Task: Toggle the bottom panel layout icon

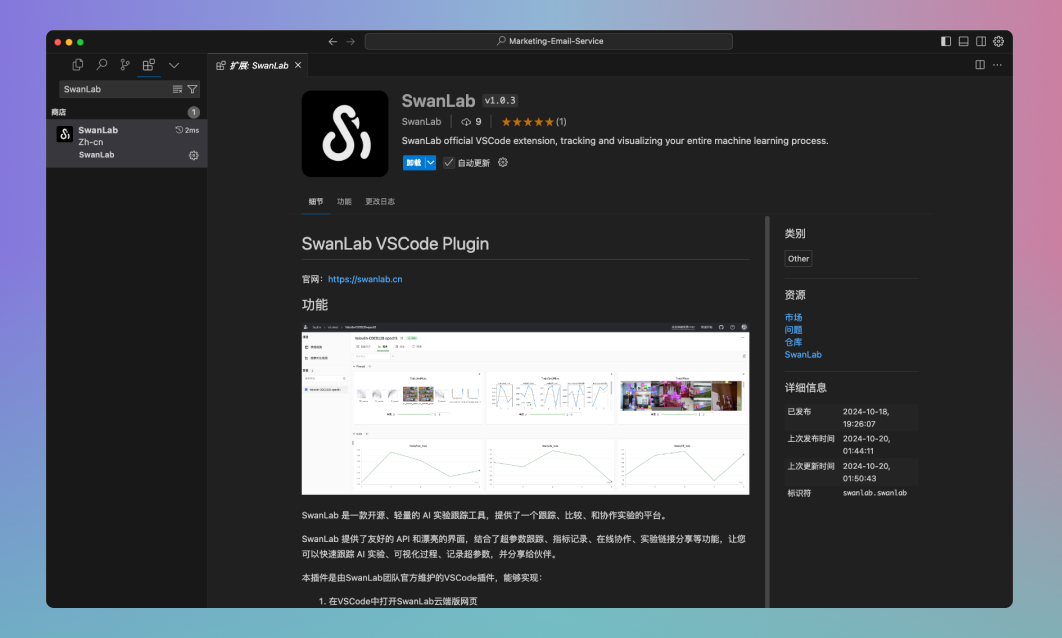Action: click(964, 41)
